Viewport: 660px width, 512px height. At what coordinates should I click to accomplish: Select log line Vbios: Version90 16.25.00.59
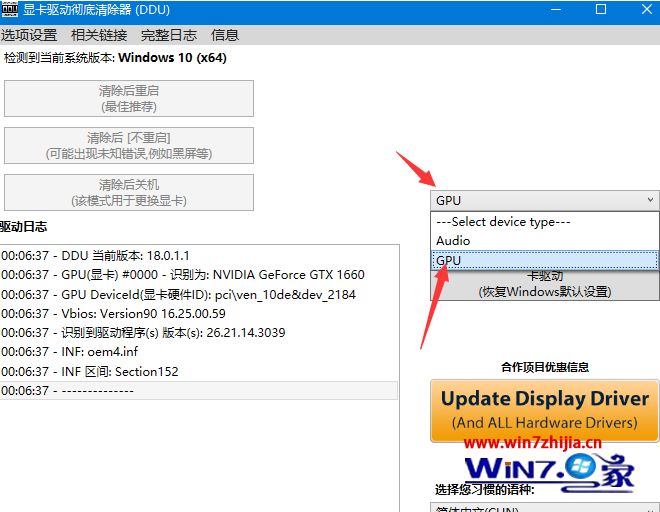199,314
